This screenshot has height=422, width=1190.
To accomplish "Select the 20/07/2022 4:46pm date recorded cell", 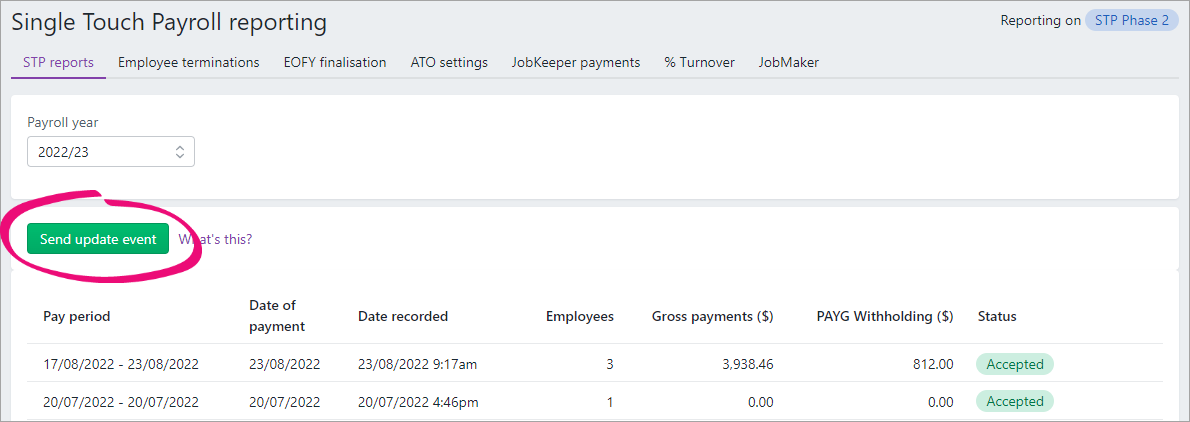I will click(418, 402).
